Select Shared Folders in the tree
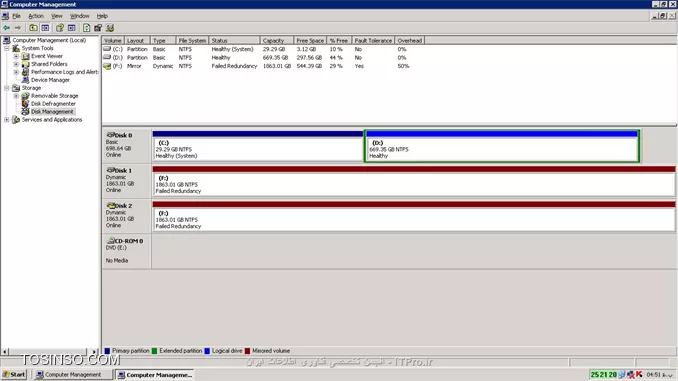 click(49, 64)
